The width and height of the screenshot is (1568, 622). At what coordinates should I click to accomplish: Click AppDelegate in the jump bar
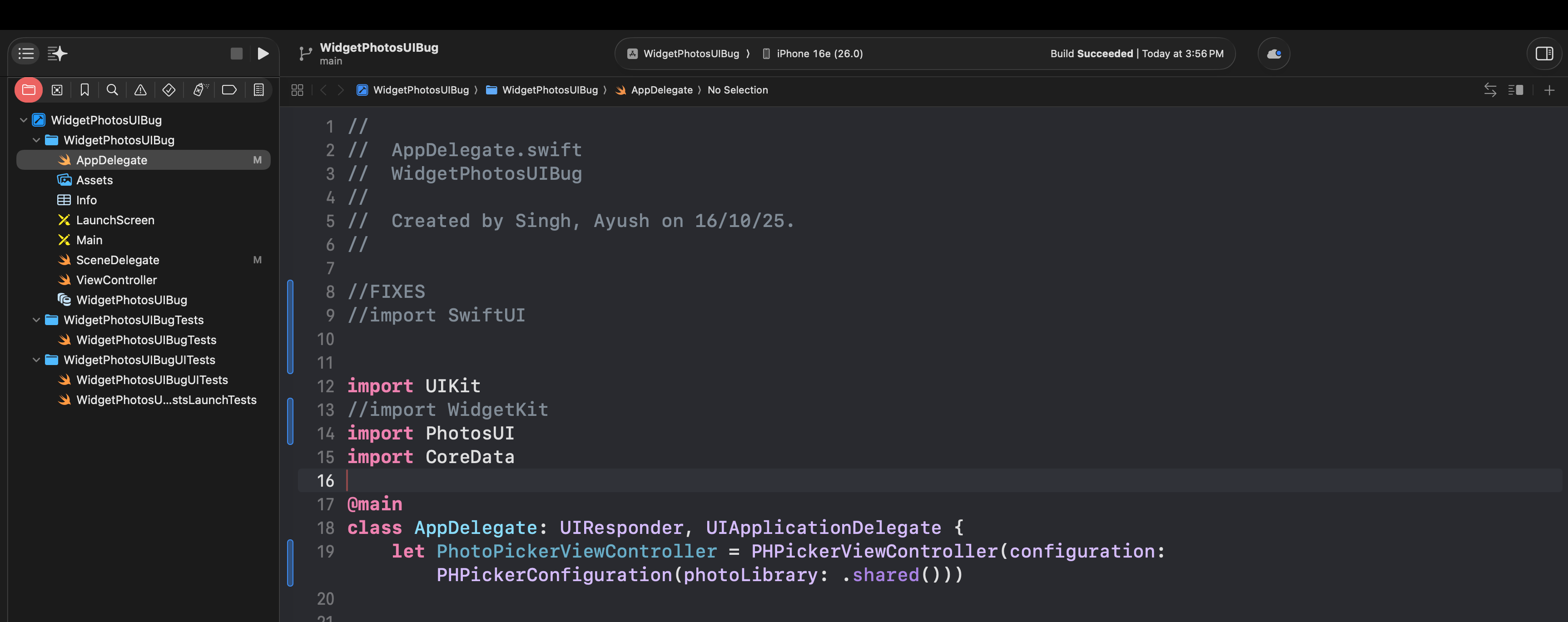pyautogui.click(x=661, y=90)
